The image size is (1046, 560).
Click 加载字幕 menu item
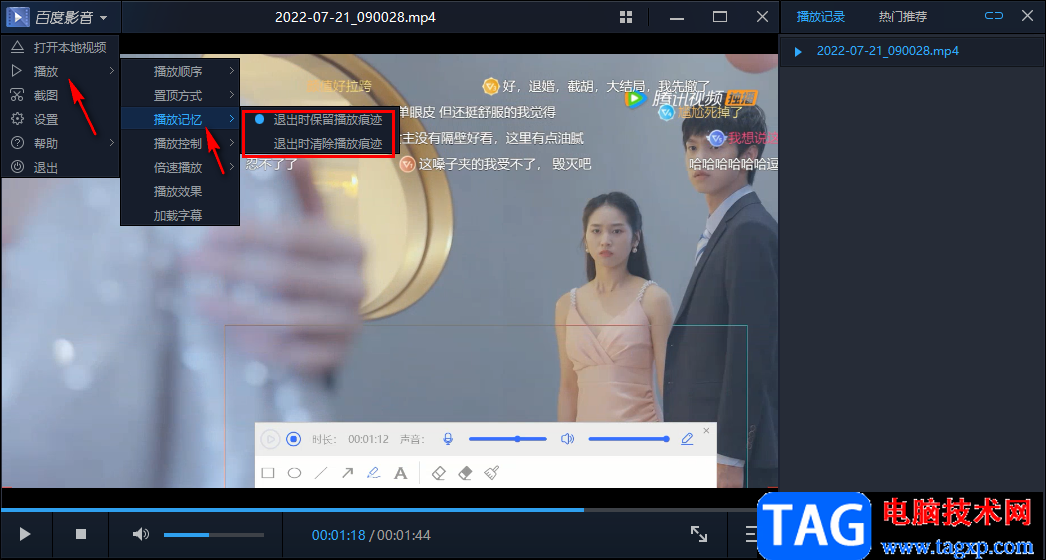(x=179, y=215)
